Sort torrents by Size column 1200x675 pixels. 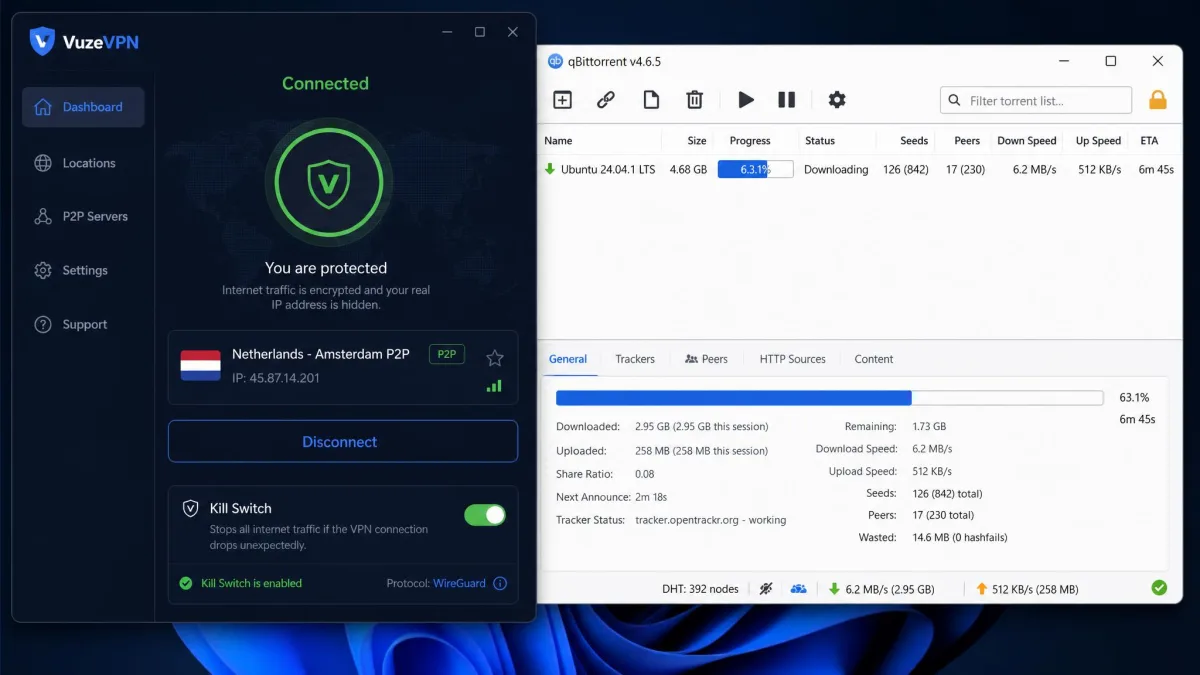click(x=697, y=141)
